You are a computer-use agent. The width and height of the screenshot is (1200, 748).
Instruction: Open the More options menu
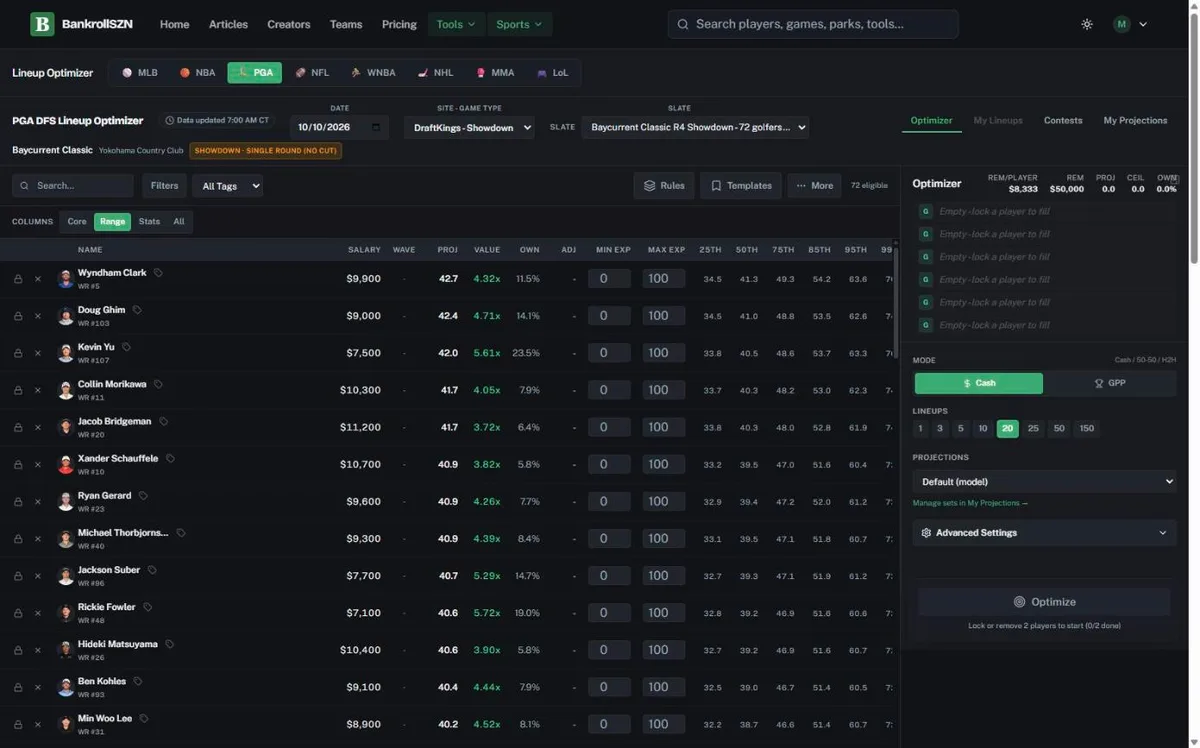814,185
